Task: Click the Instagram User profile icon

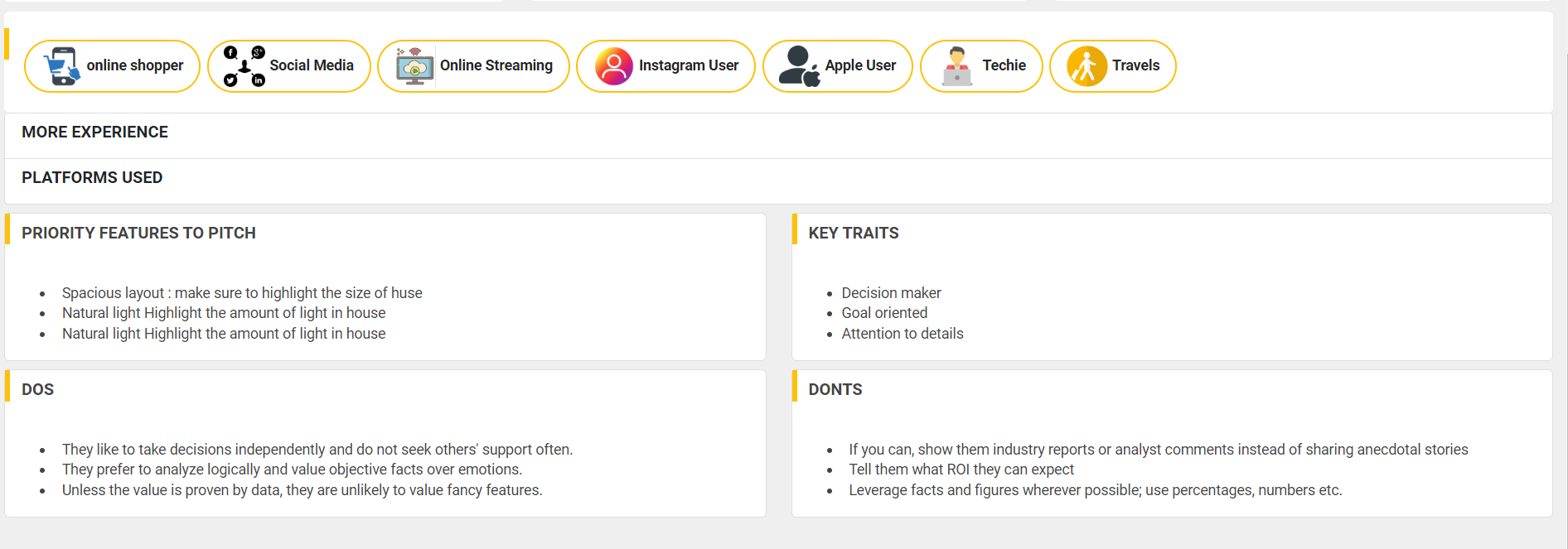Action: (x=614, y=66)
